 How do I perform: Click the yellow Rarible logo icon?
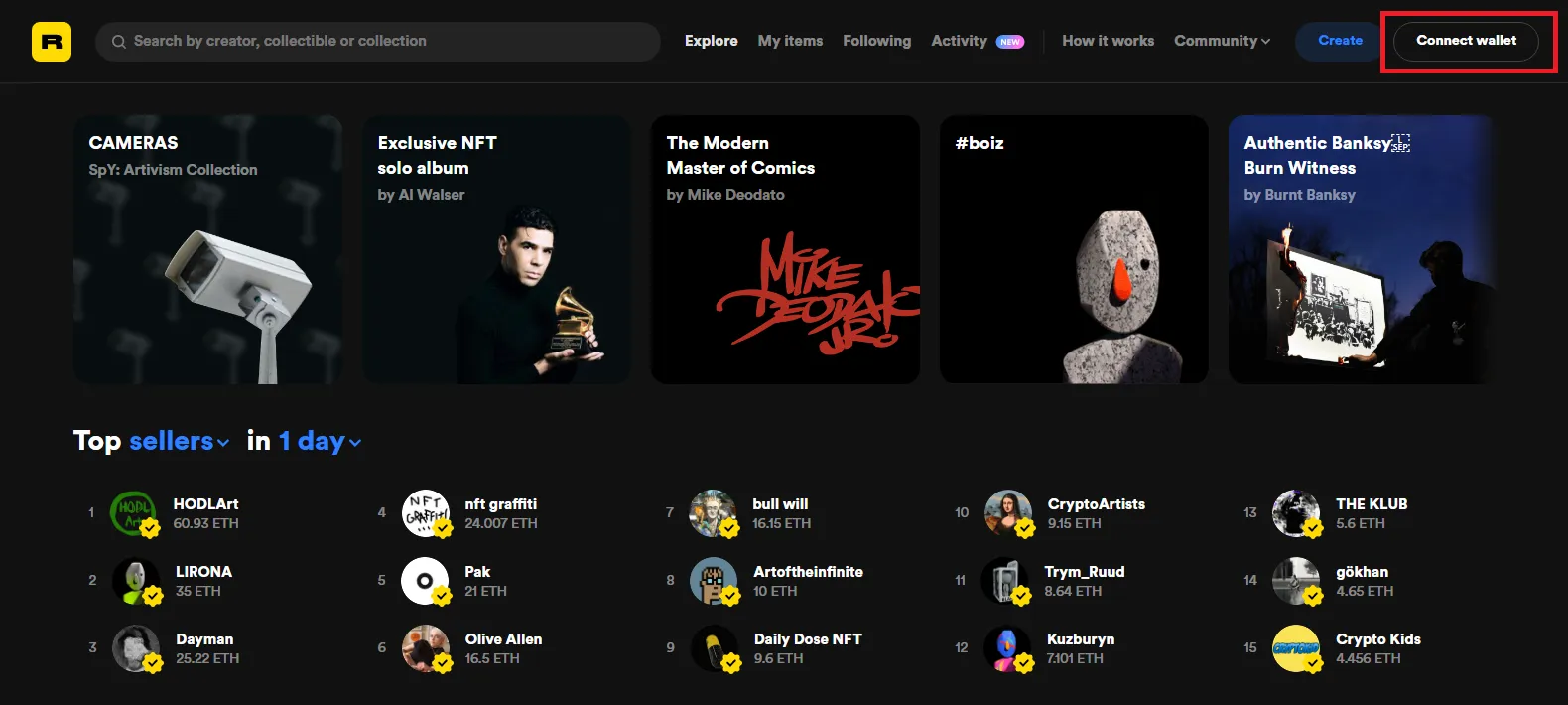[52, 42]
